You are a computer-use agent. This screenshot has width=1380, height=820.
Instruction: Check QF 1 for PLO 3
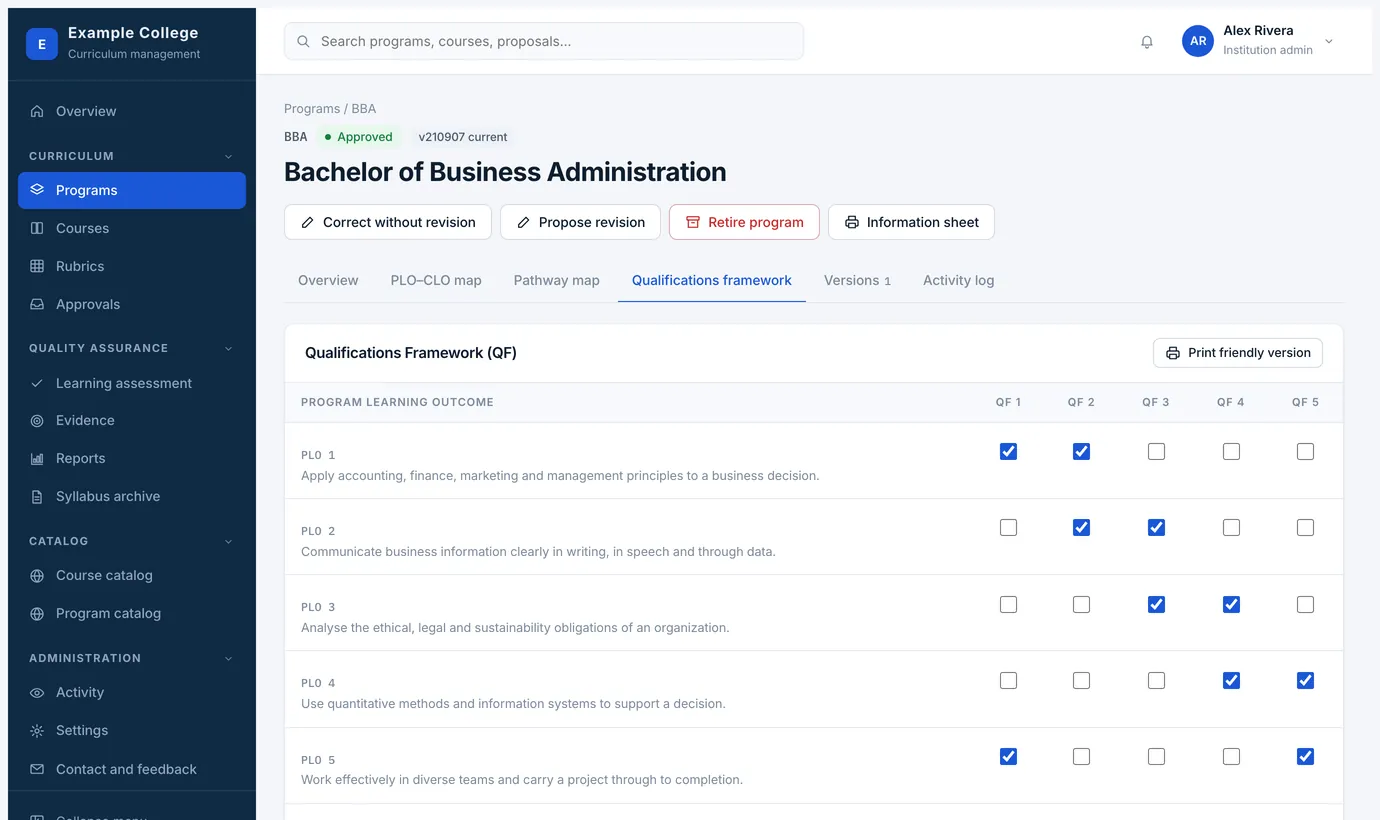[1008, 604]
